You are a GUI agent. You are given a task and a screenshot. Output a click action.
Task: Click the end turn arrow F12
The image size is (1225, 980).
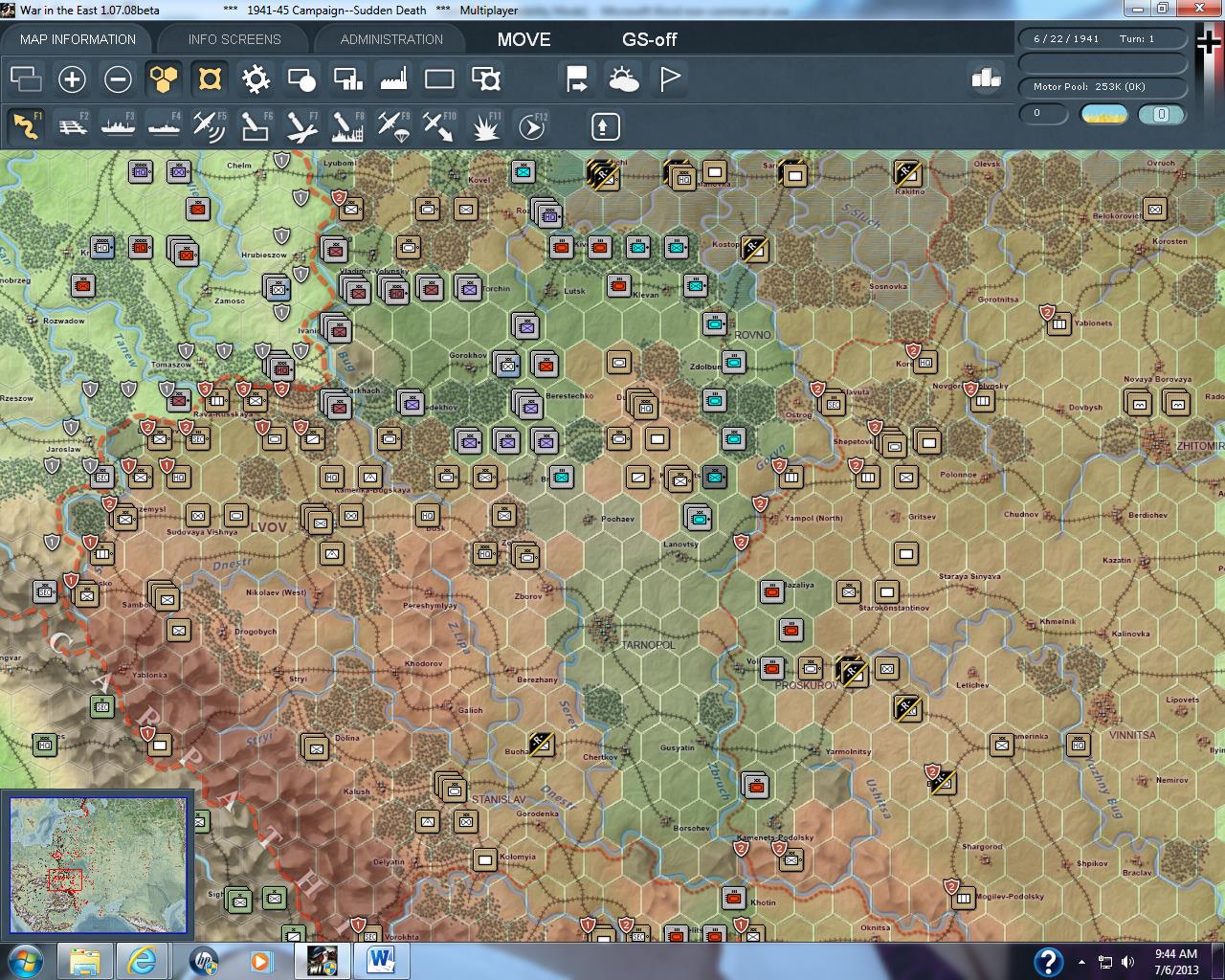[x=532, y=126]
